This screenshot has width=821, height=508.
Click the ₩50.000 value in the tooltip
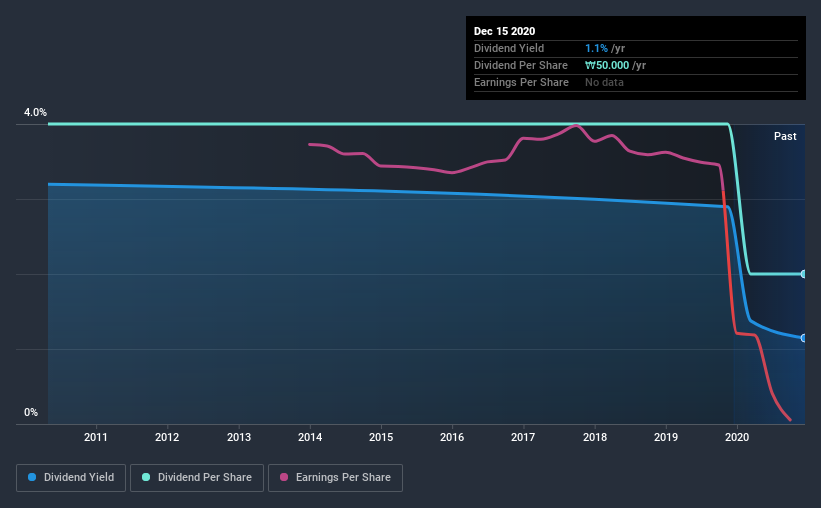point(607,65)
